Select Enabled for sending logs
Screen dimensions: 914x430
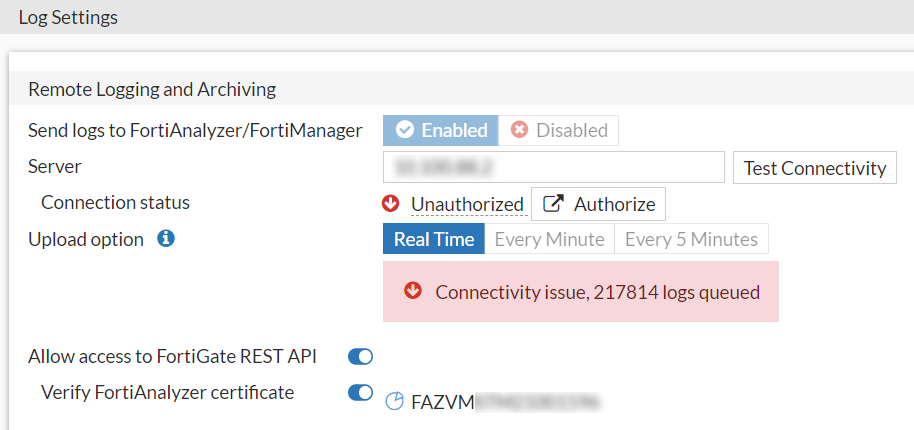(x=441, y=130)
